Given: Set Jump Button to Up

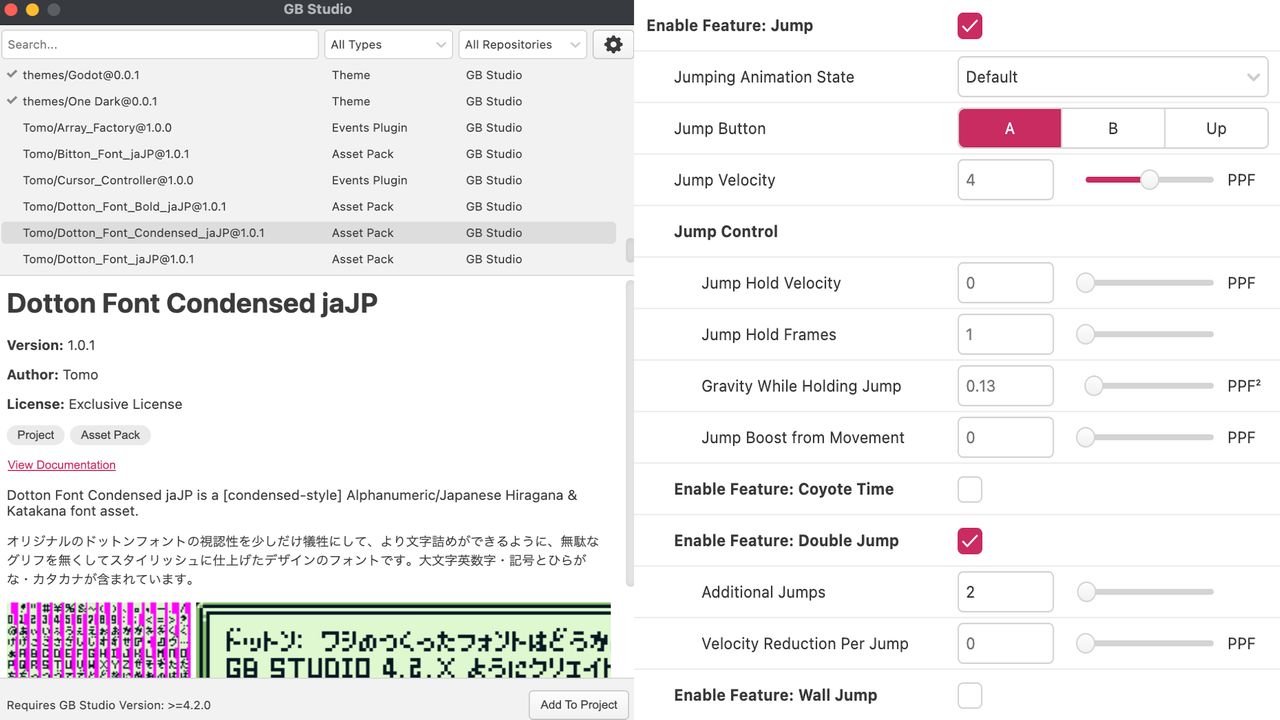Looking at the screenshot, I should [1215, 129].
